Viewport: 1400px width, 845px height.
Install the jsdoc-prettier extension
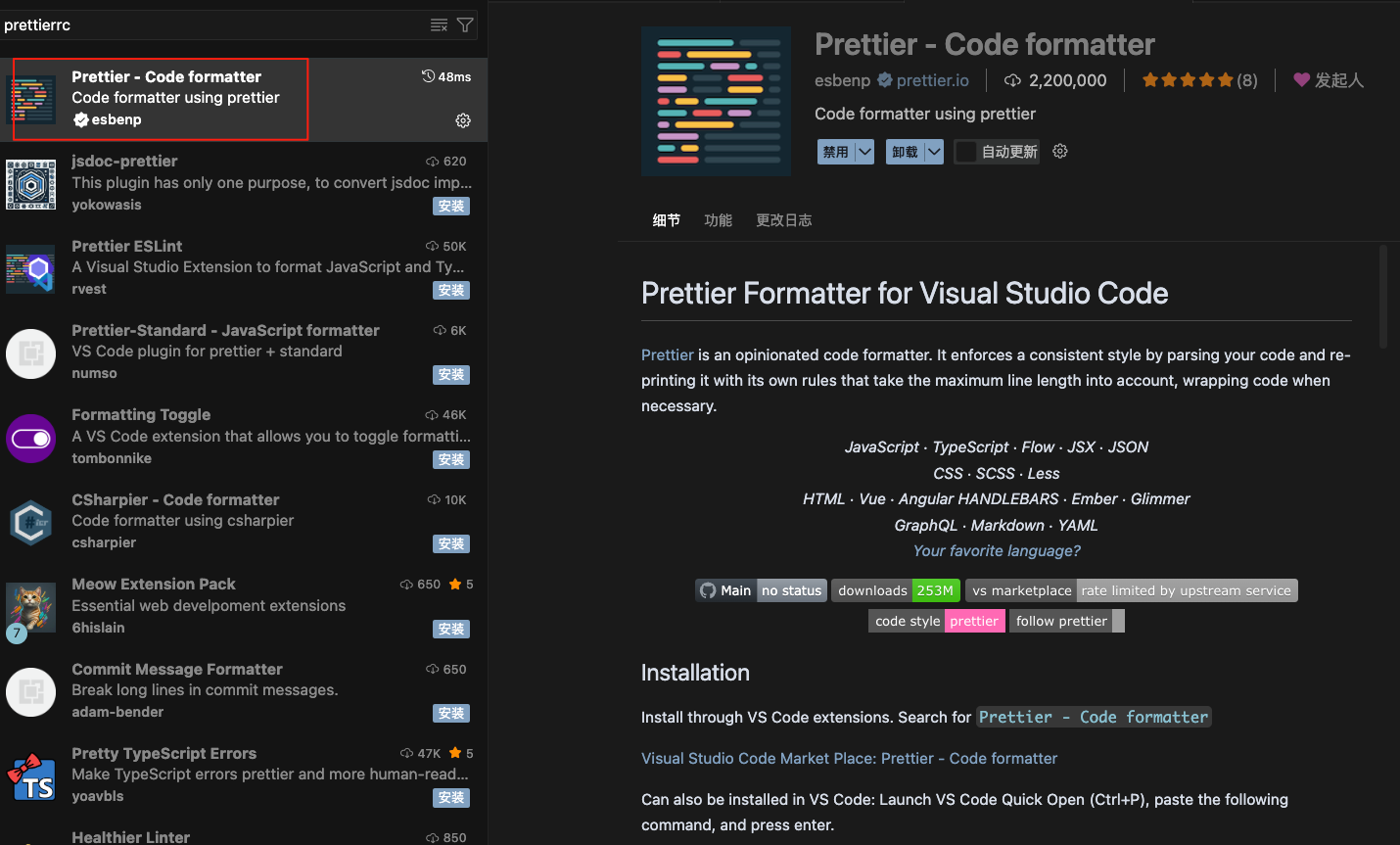(x=451, y=206)
